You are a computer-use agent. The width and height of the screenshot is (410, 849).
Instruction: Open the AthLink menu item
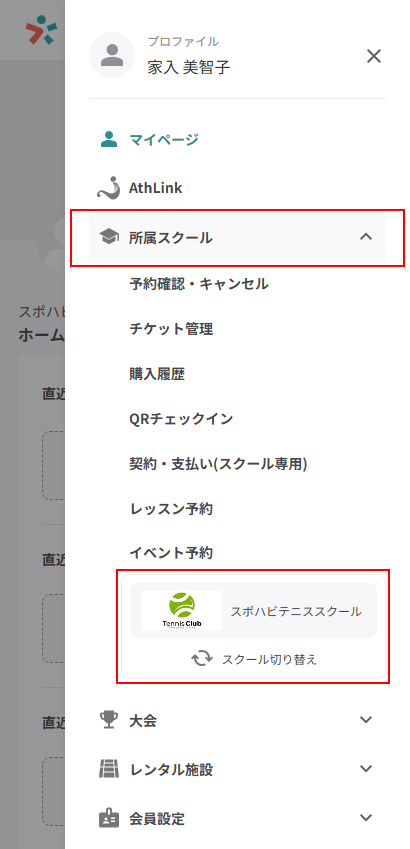pyautogui.click(x=155, y=188)
